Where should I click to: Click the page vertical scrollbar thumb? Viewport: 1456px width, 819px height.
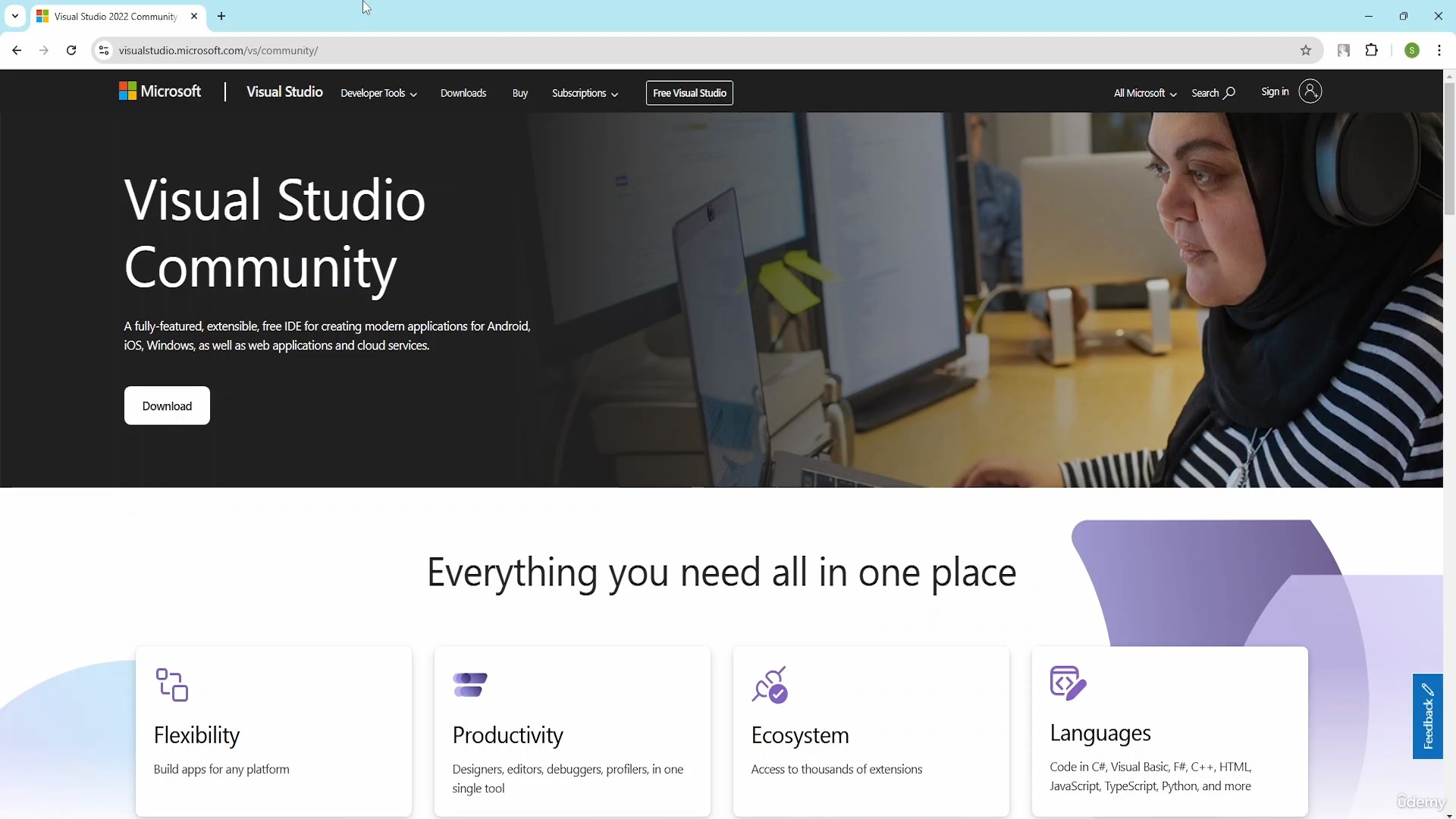point(1449,148)
